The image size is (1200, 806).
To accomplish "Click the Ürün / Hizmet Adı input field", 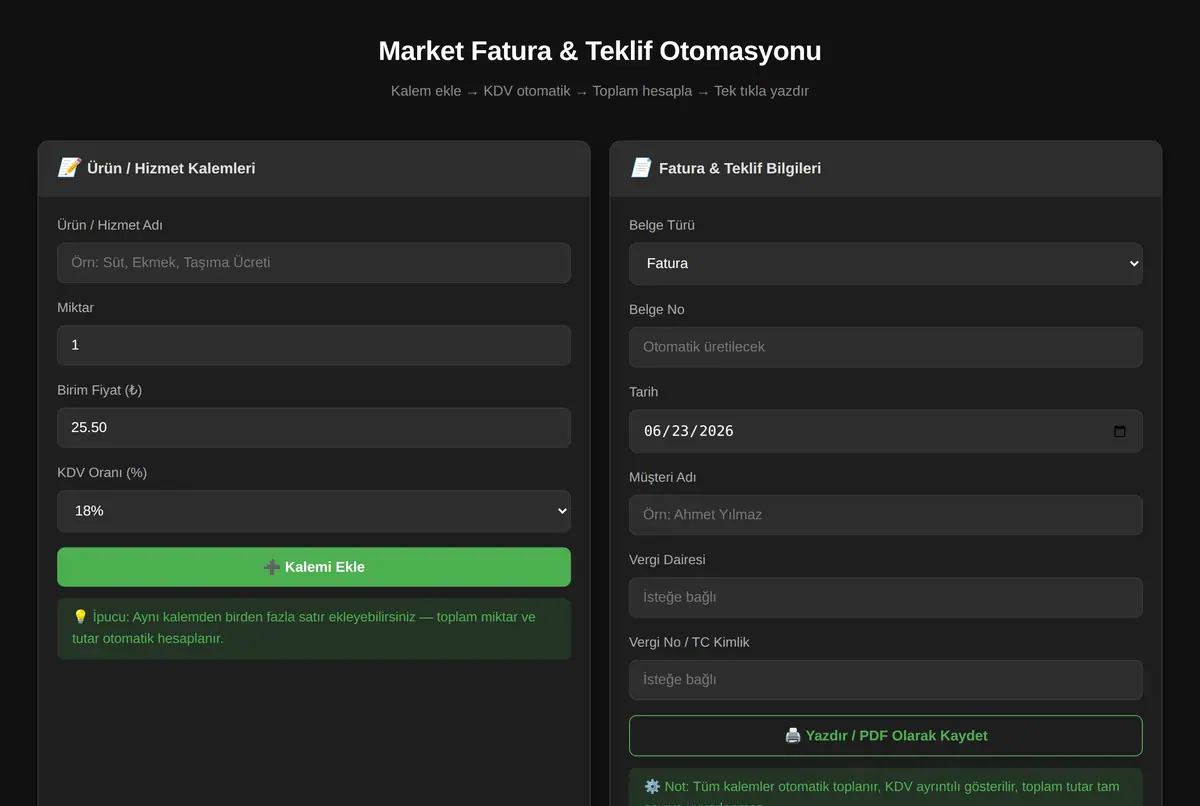I will [x=314, y=263].
